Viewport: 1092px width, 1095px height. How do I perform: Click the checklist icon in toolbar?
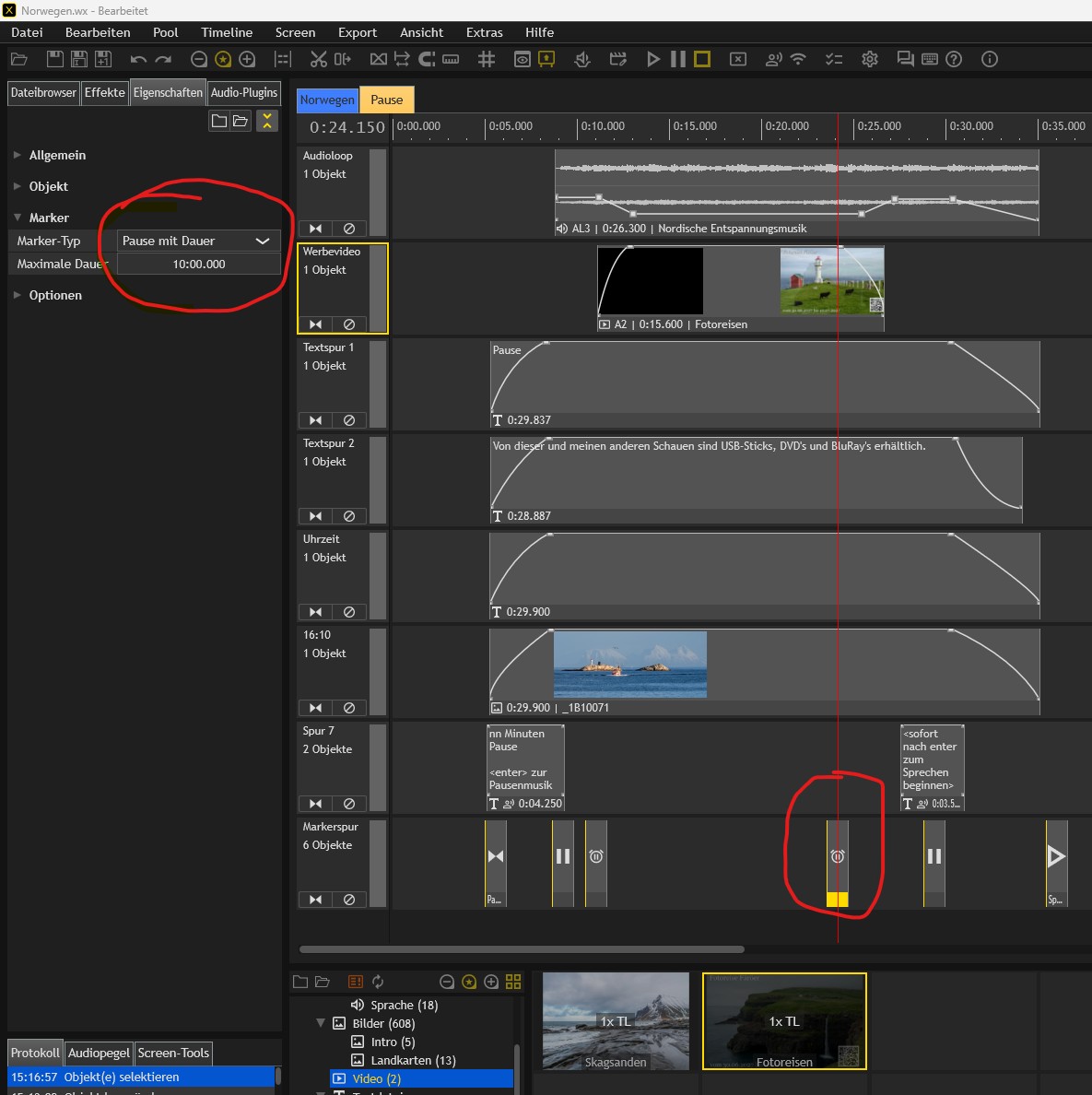tap(834, 59)
